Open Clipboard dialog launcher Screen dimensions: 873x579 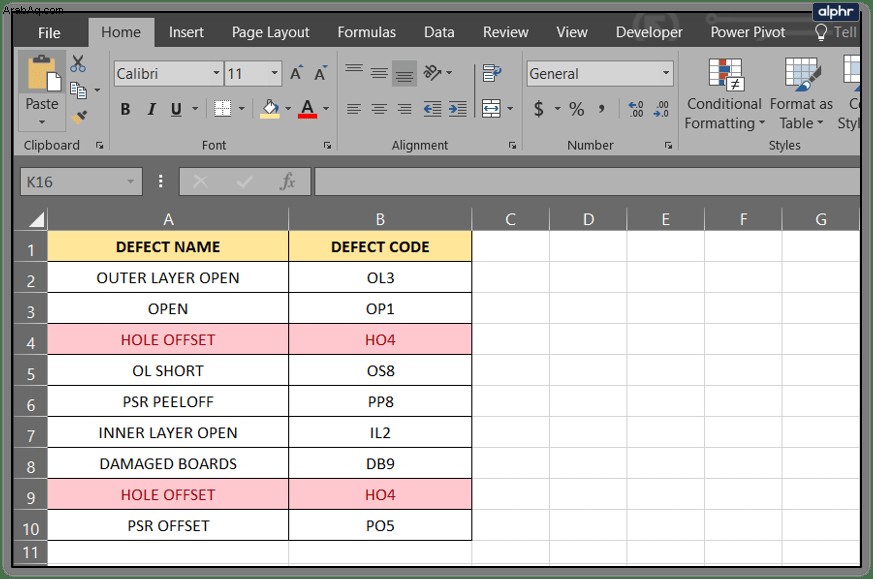click(x=99, y=145)
